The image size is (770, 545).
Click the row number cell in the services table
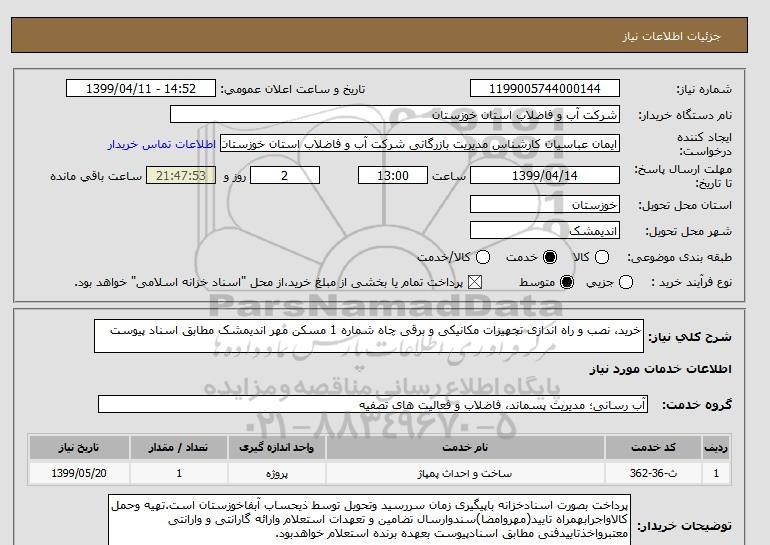(x=716, y=473)
